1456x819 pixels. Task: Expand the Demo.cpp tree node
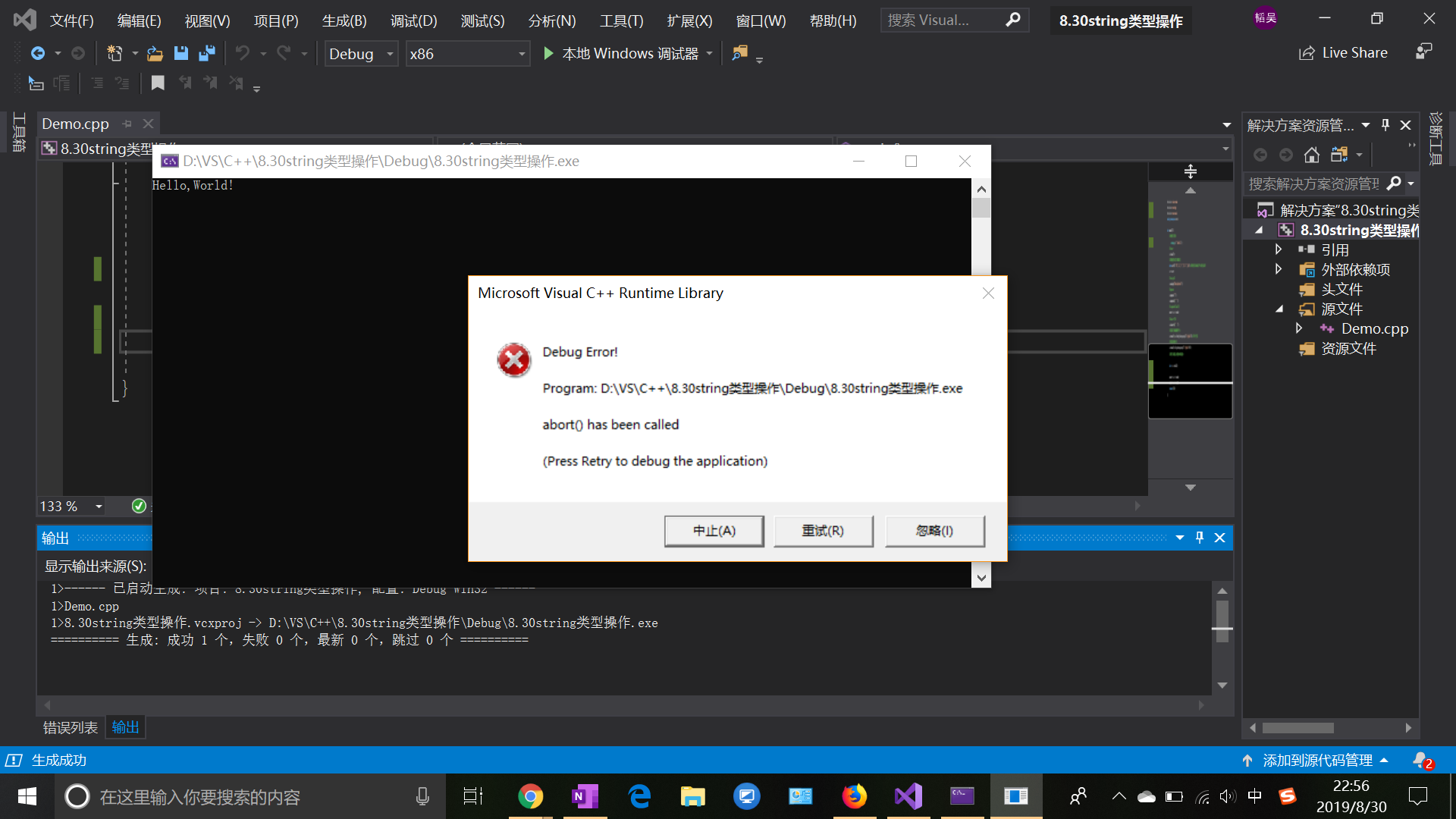(x=1298, y=328)
